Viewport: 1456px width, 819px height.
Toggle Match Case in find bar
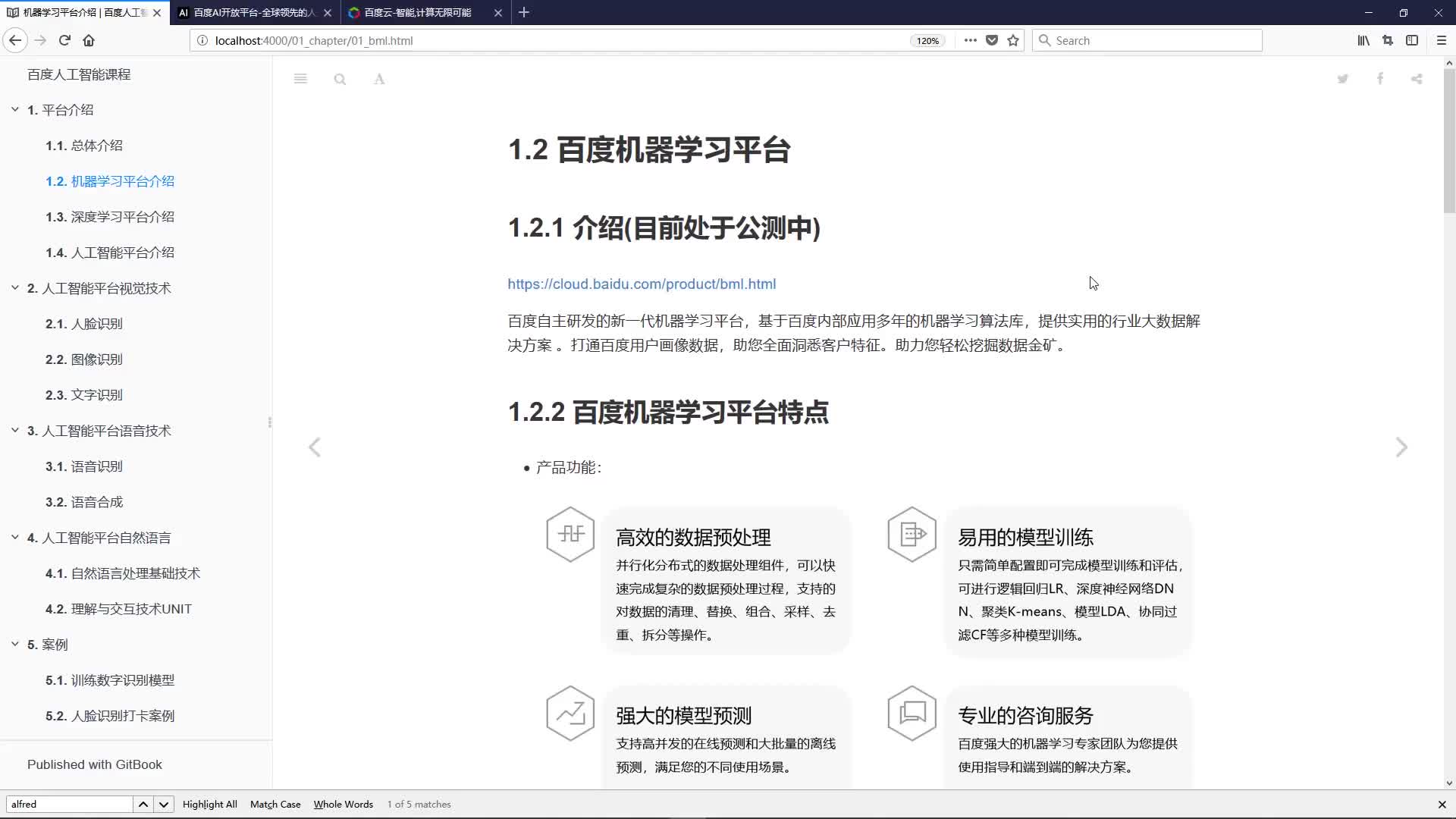[275, 804]
